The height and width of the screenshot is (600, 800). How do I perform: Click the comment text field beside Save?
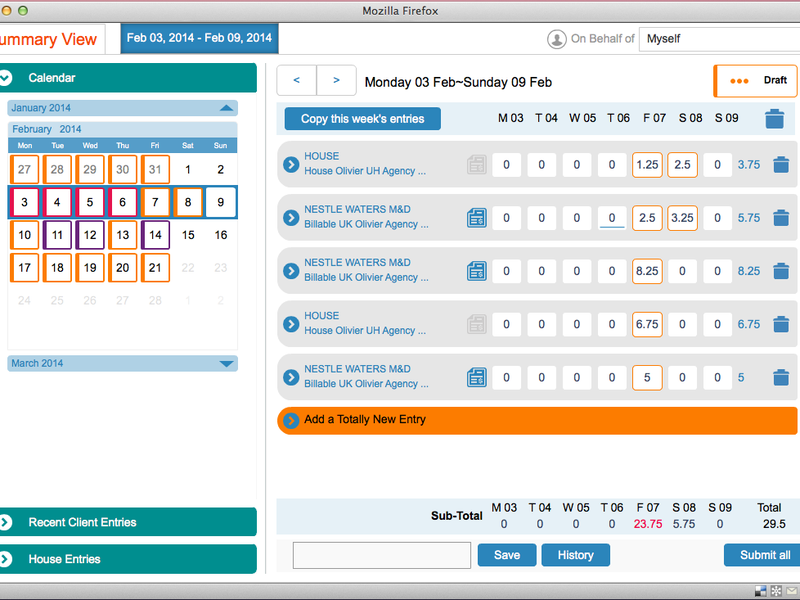click(x=382, y=556)
